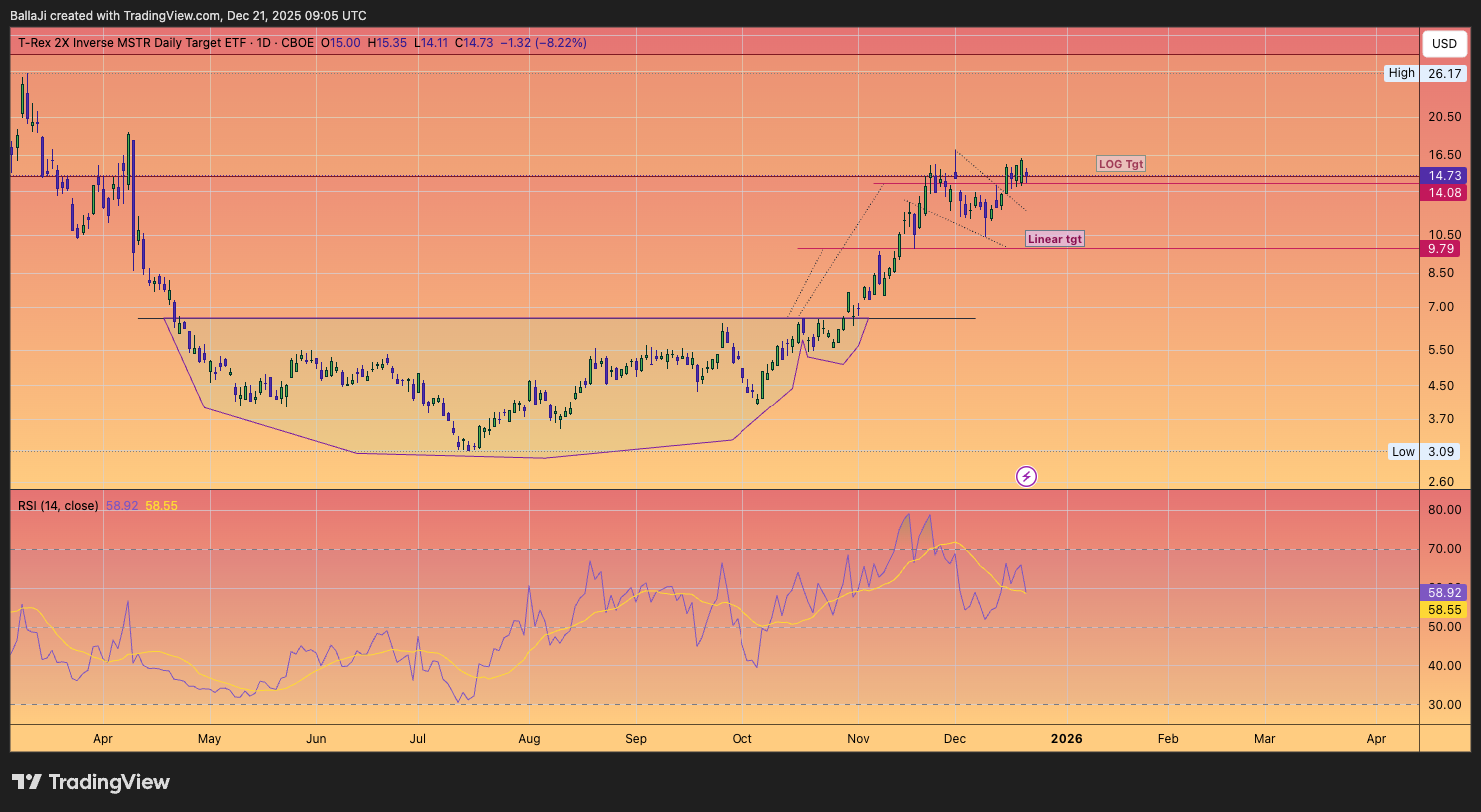Click the 3.70 price axis value
Viewport: 1481px width, 812px height.
click(x=1441, y=419)
